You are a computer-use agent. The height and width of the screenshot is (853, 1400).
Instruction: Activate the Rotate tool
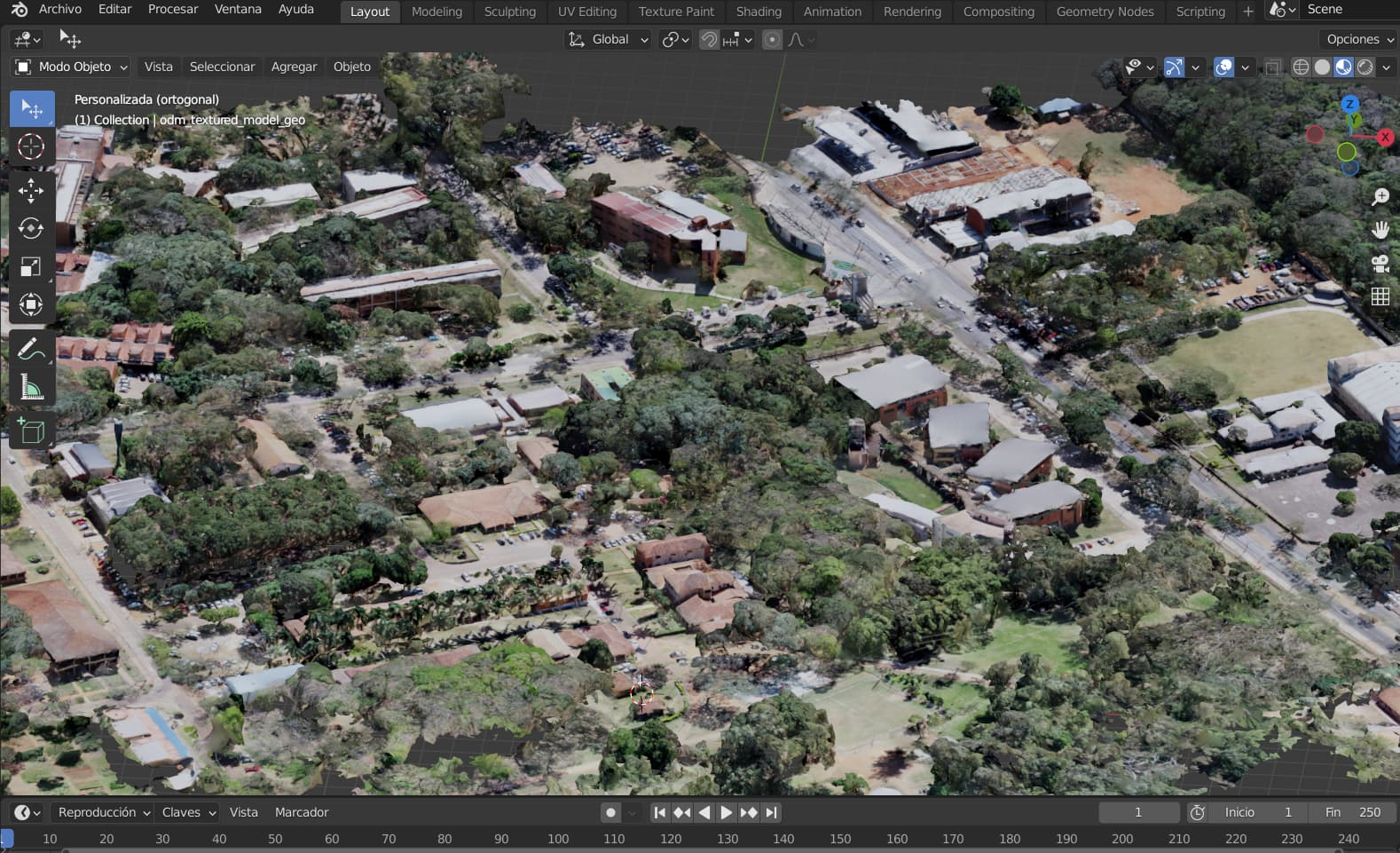pyautogui.click(x=31, y=229)
